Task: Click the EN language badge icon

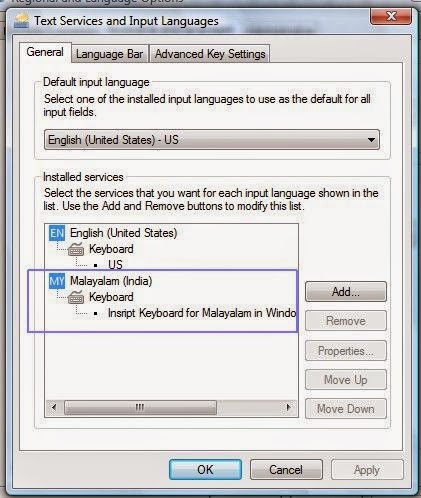Action: tap(57, 233)
